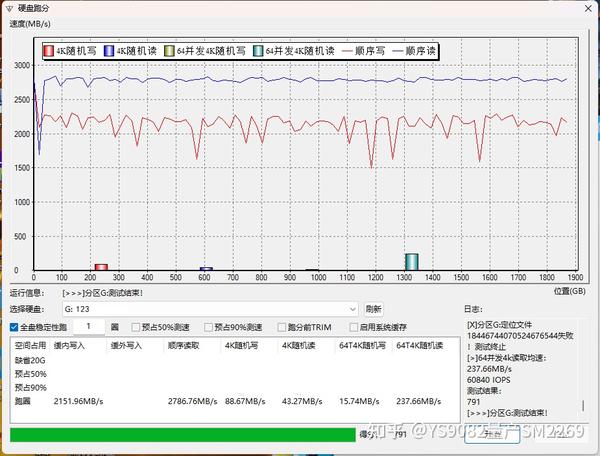Click the 缓内写入 column header
600x456 pixels.
click(69, 345)
